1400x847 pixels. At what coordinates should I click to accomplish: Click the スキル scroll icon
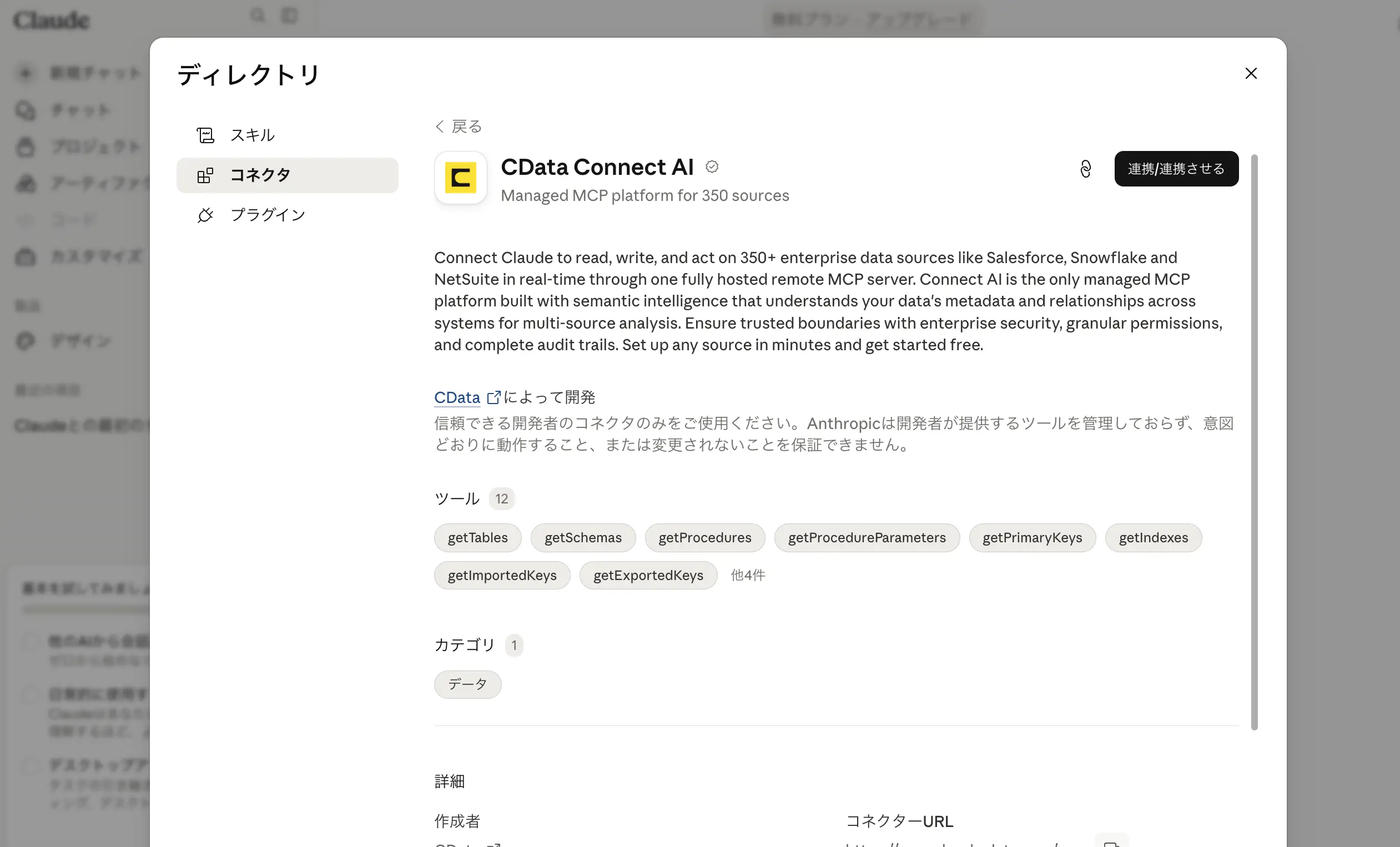tap(205, 135)
